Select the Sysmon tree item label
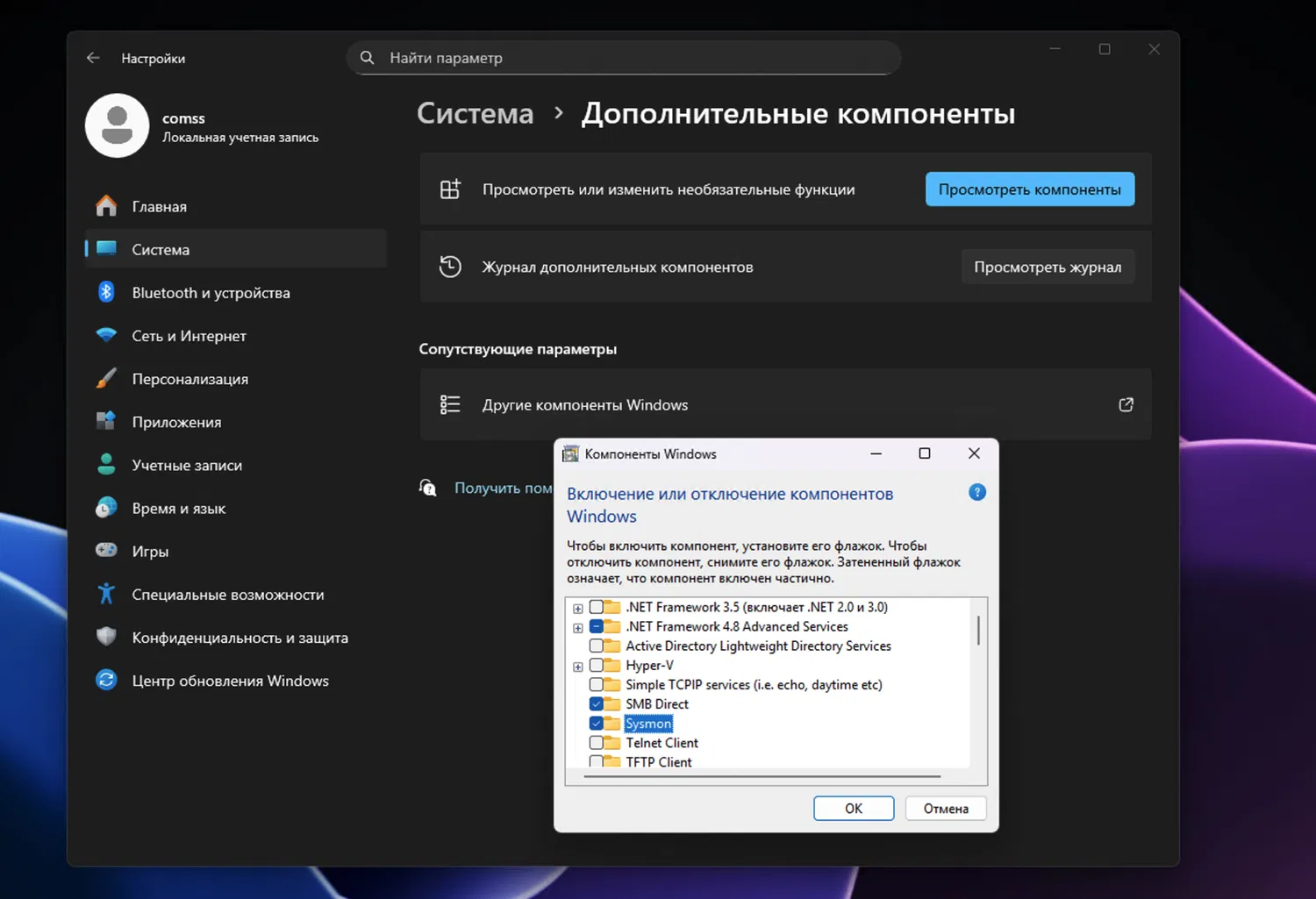Screen dimensions: 1316x899 pyautogui.click(x=648, y=724)
